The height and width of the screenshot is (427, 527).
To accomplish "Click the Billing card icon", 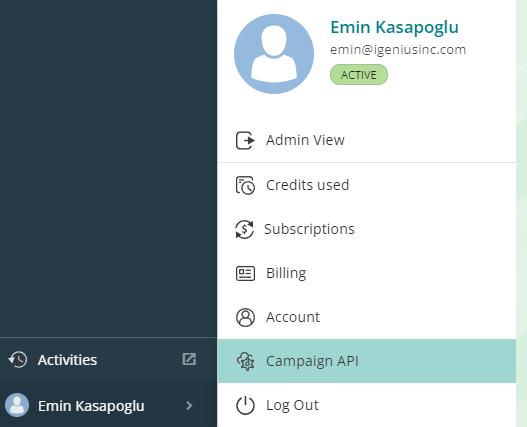I will 245,273.
